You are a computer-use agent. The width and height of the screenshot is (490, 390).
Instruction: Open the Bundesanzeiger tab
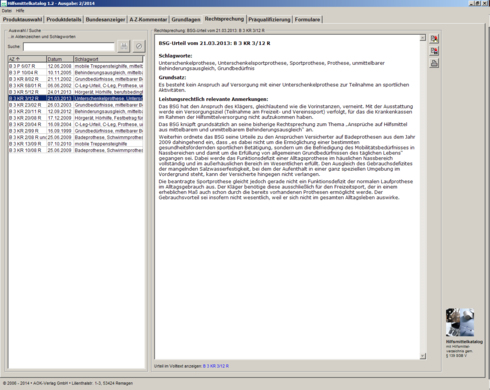tap(105, 20)
